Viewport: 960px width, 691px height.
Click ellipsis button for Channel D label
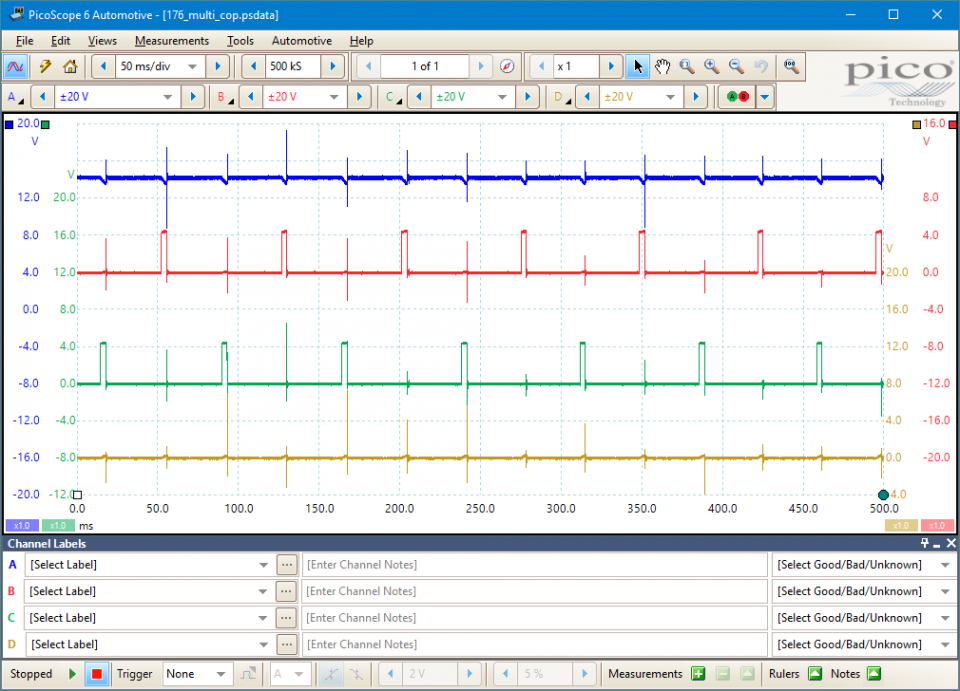click(x=287, y=644)
